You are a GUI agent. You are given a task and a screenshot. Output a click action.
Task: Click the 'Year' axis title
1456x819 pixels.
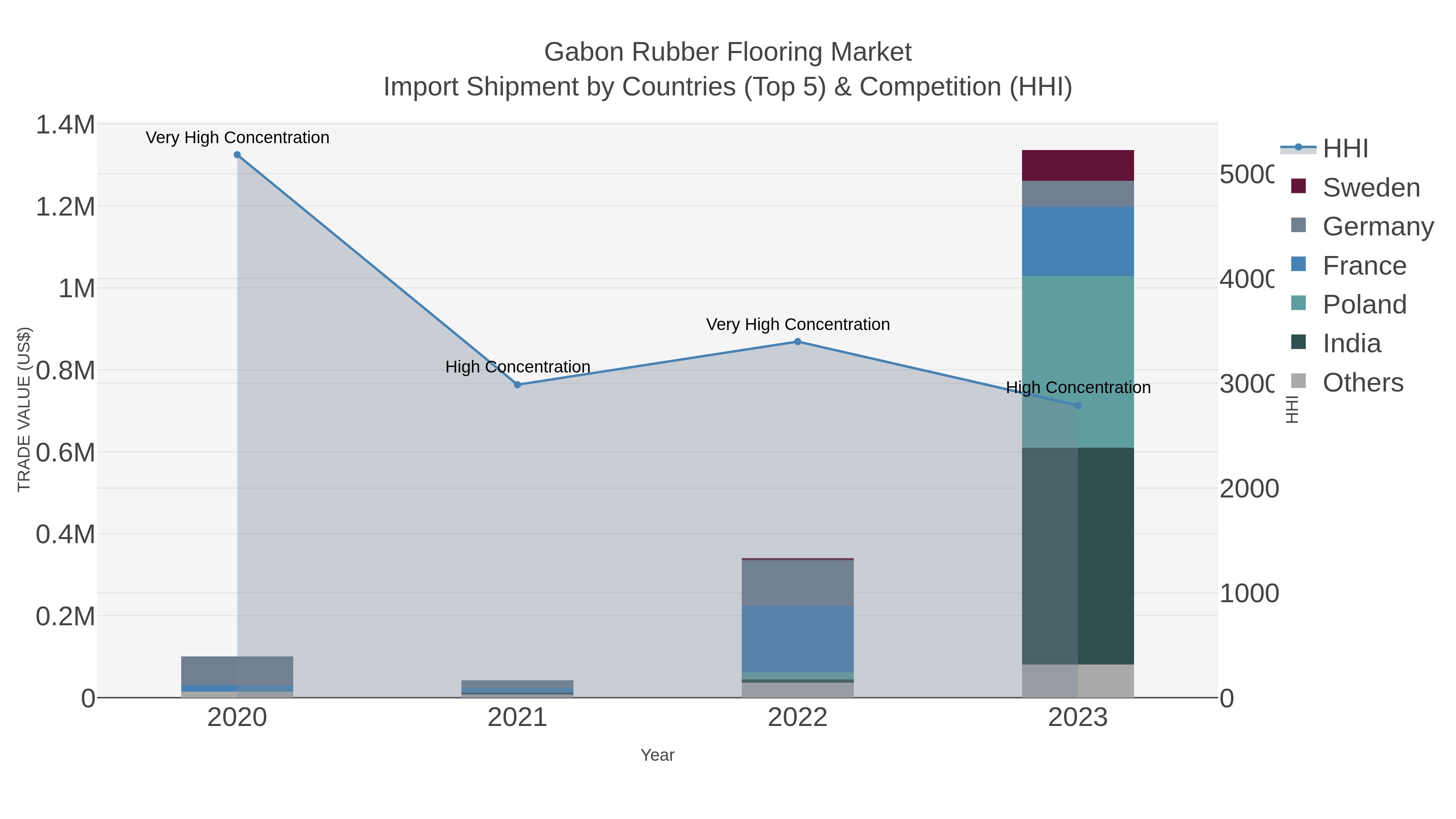click(657, 755)
